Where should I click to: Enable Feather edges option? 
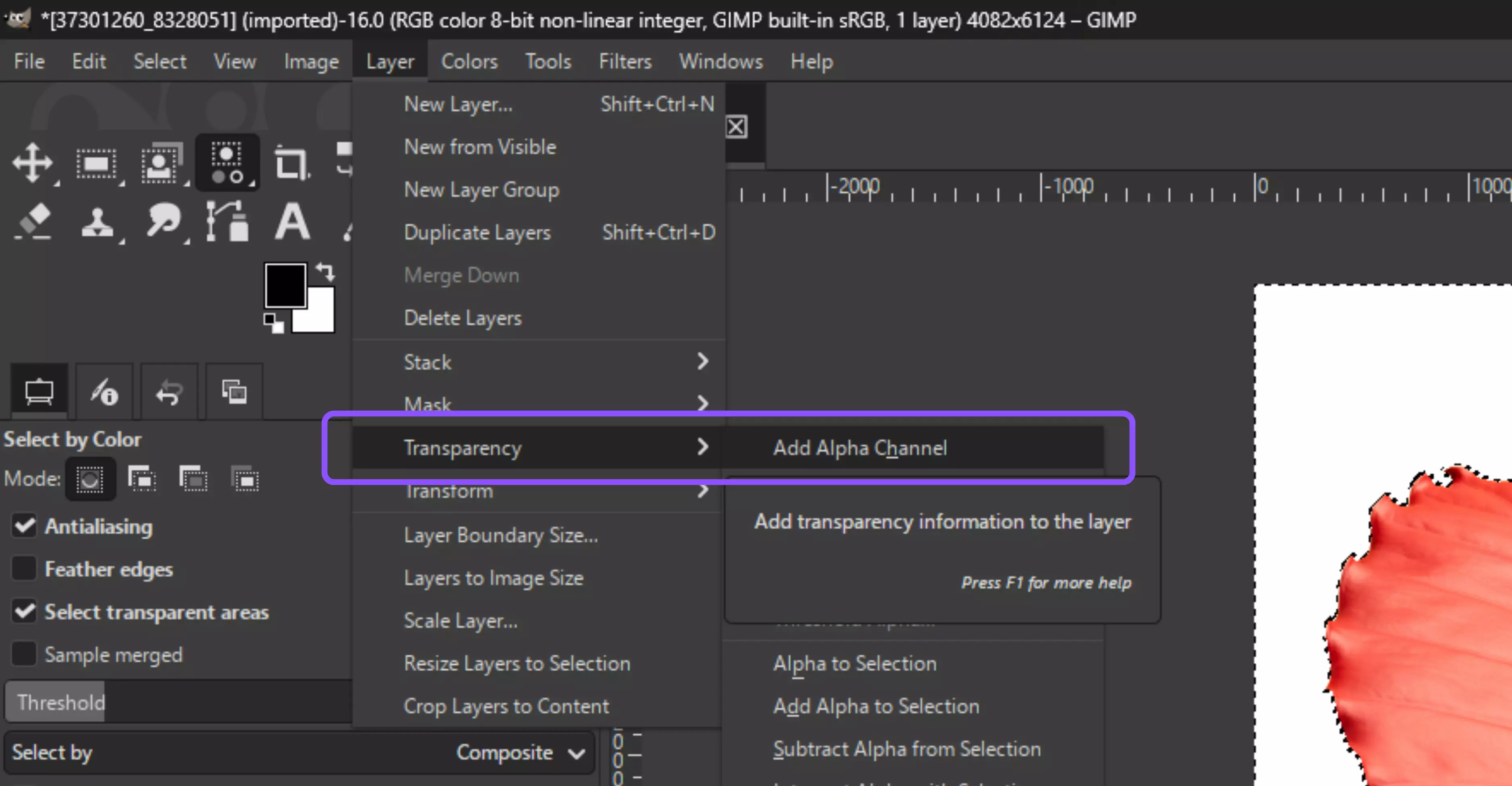24,568
